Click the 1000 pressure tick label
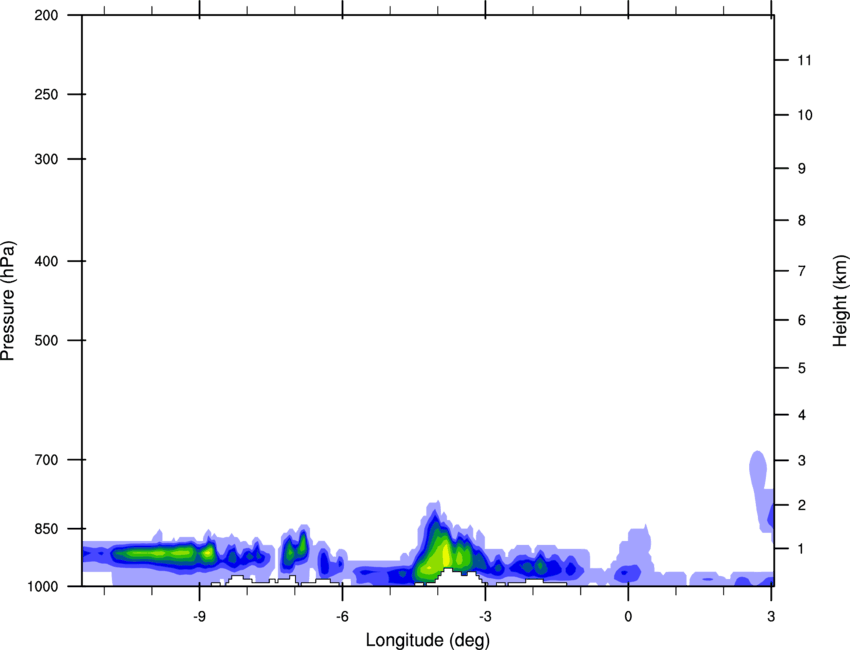The image size is (850, 650). point(42,586)
